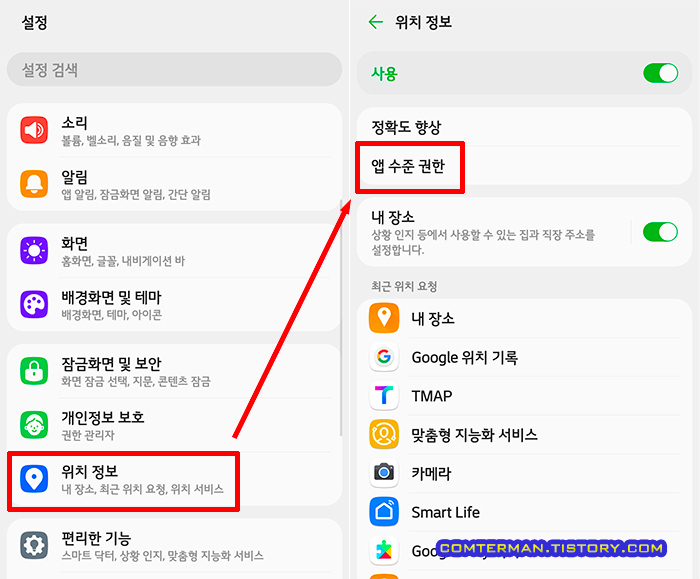Image resolution: width=700 pixels, height=579 pixels.
Task: Tap the green Lock screen padlock icon
Action: [x=34, y=371]
